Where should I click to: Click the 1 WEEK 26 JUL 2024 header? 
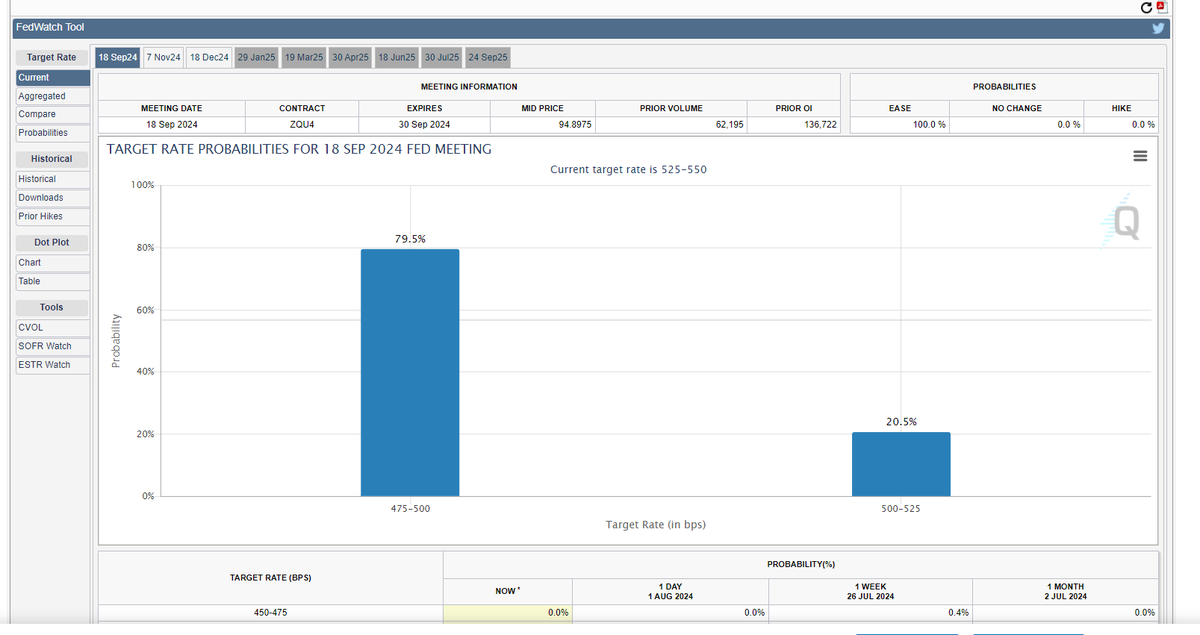[868, 590]
